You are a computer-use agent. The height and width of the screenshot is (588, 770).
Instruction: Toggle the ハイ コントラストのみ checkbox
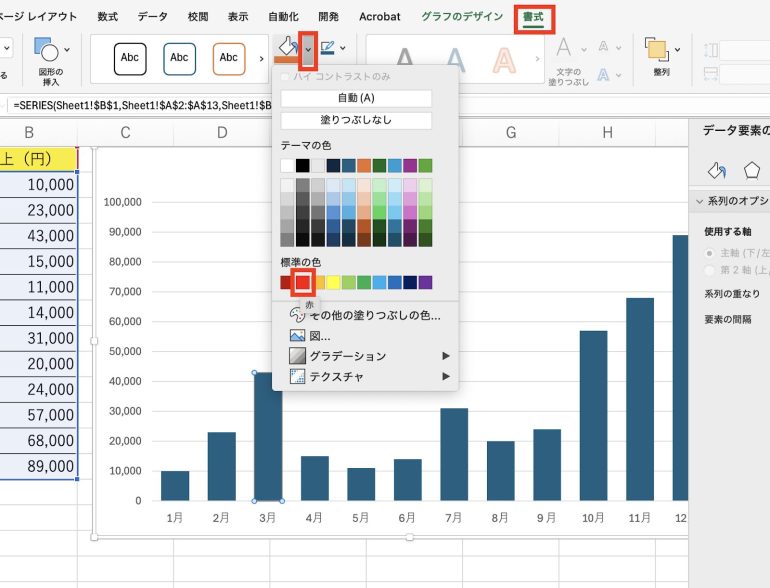click(x=285, y=77)
